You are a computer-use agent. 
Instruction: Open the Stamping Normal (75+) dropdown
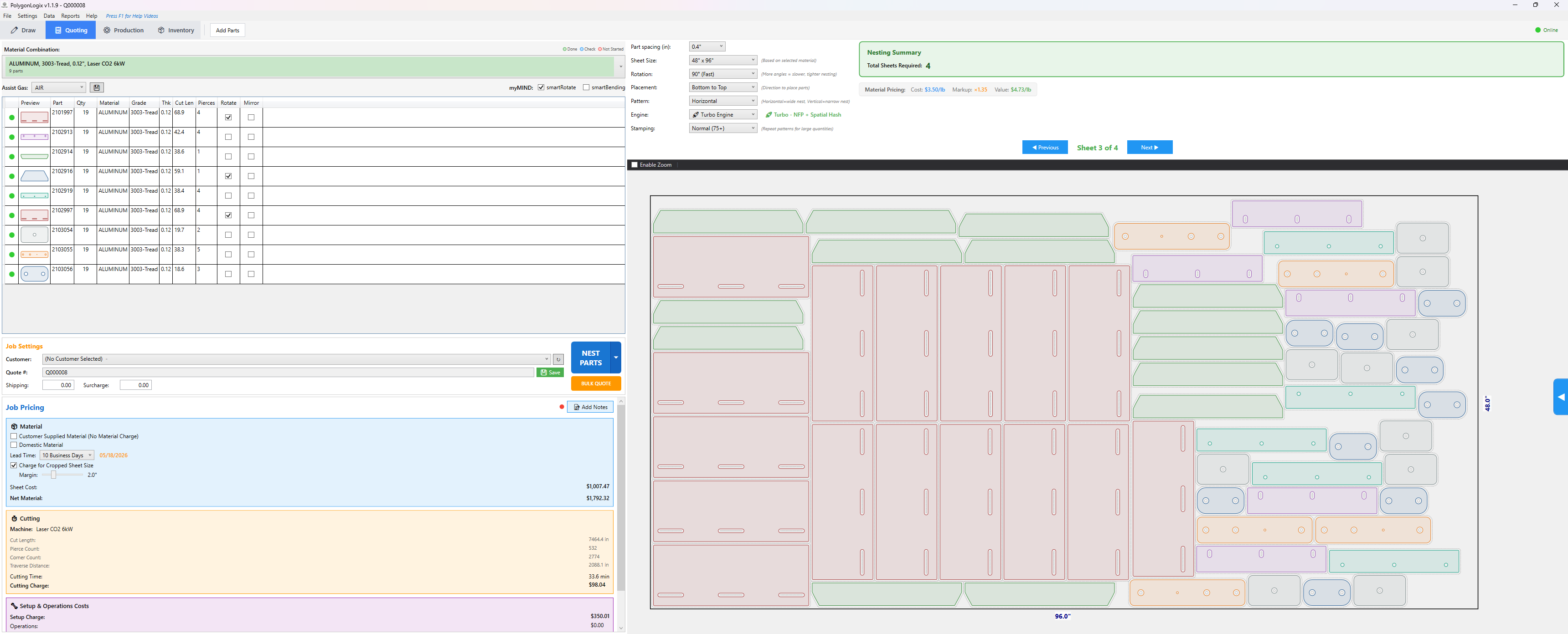(722, 128)
